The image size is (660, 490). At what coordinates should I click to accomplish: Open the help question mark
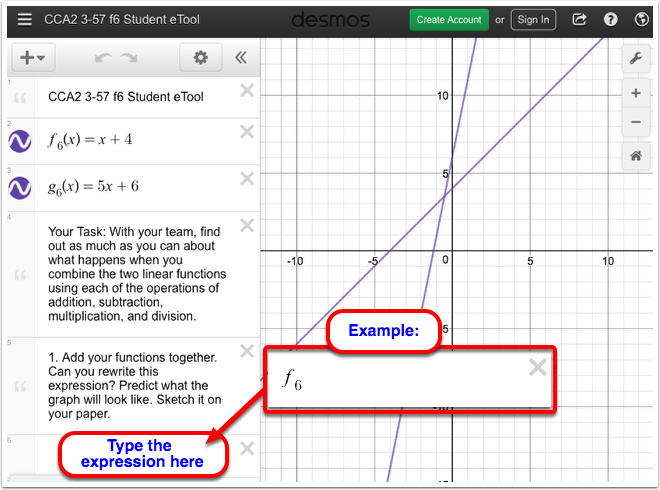[610, 19]
